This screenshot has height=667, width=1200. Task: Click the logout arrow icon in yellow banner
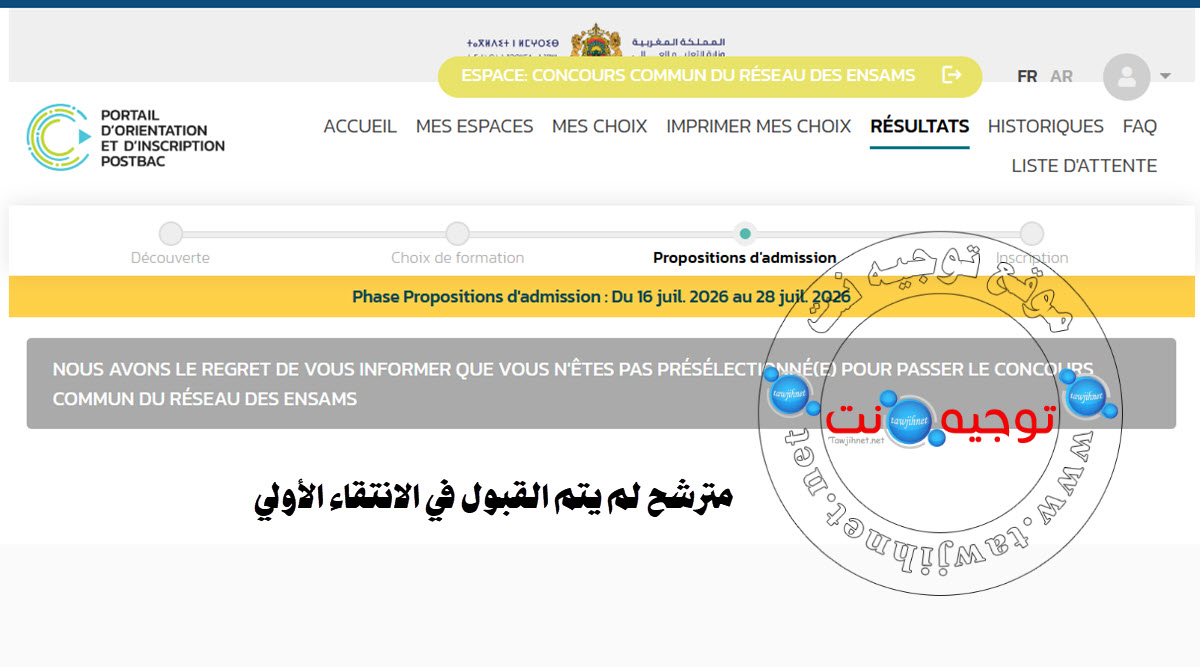[951, 75]
